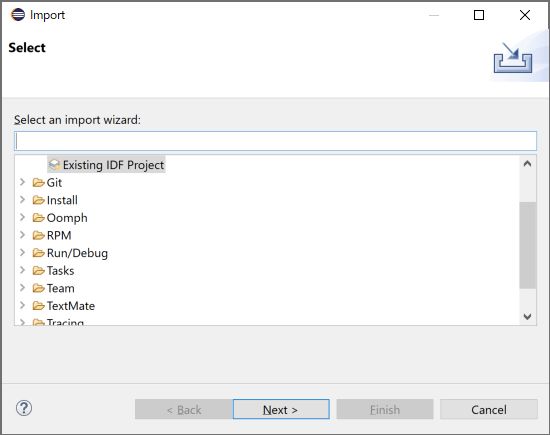Viewport: 550px width, 435px height.
Task: Expand the Tasks tree node
Action: [x=22, y=270]
